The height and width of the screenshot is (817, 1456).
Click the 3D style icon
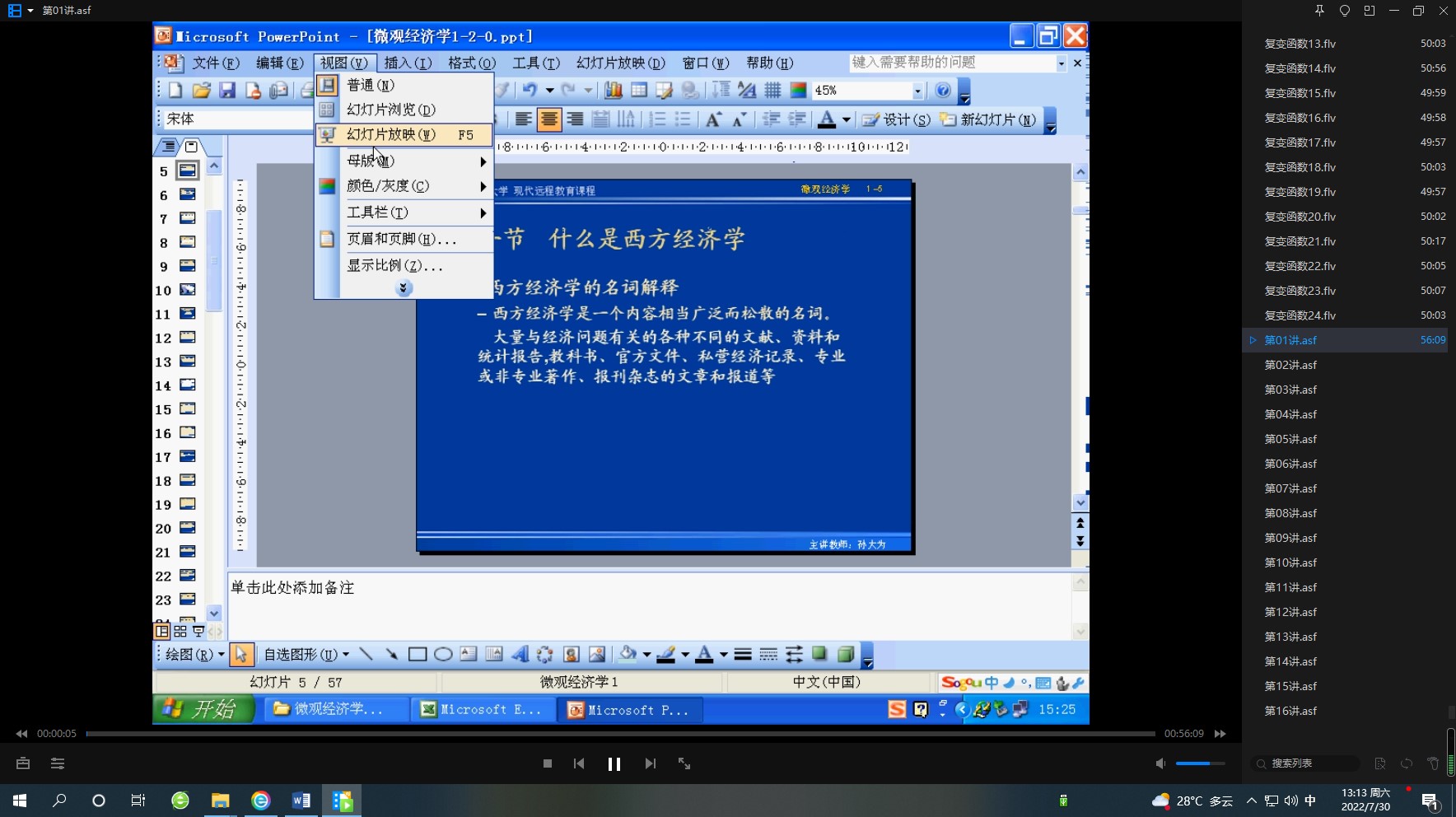pyautogui.click(x=845, y=655)
